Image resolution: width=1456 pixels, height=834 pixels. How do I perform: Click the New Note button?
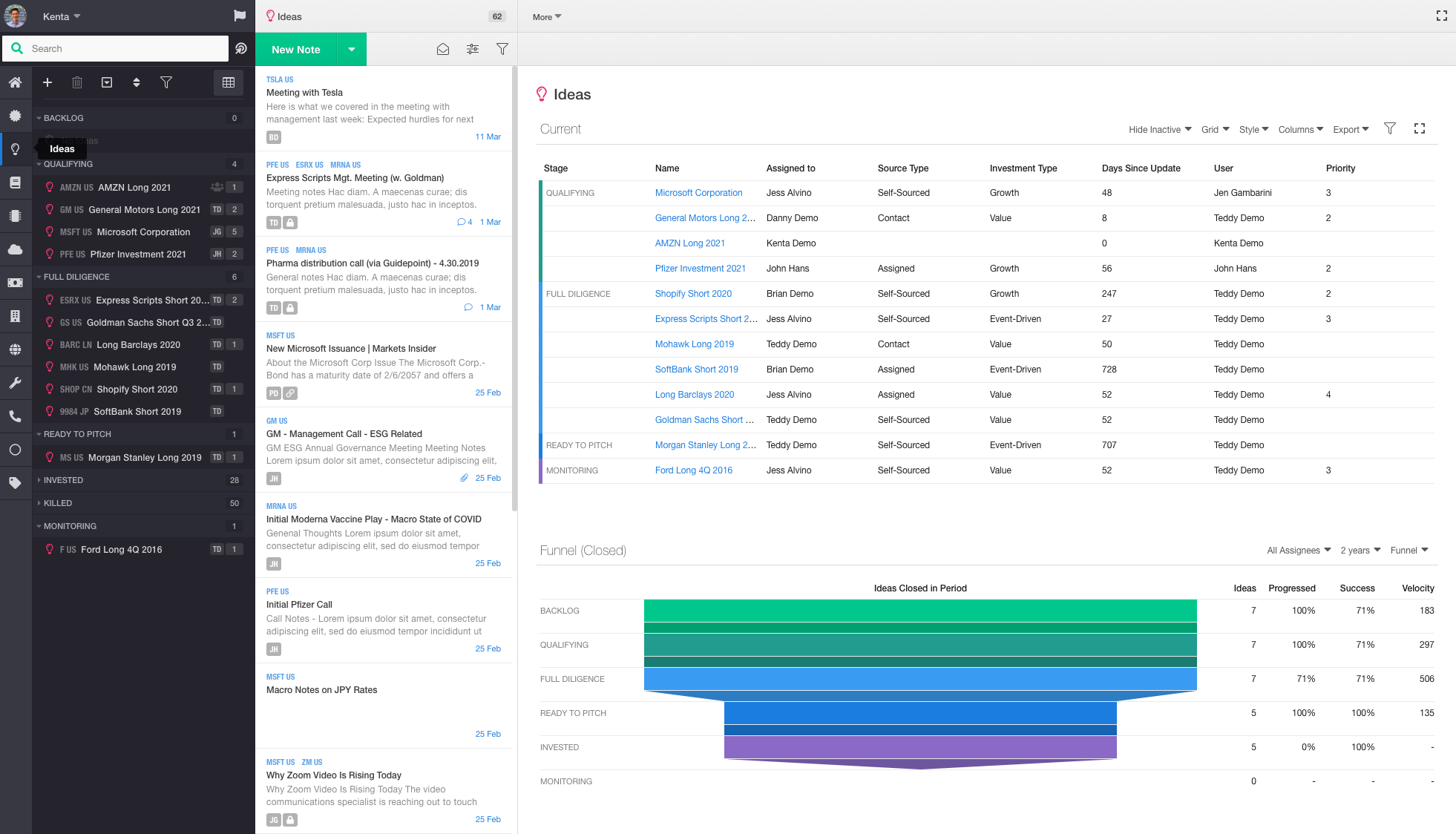pyautogui.click(x=295, y=50)
